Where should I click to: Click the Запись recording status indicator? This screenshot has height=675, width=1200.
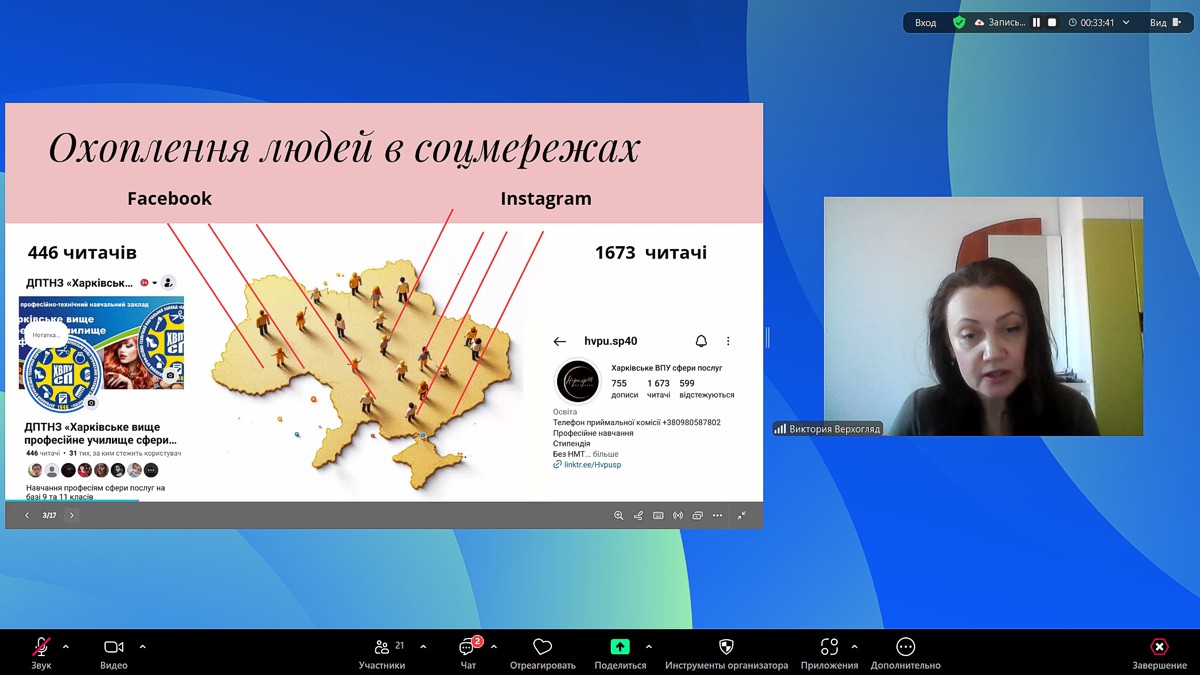[999, 22]
